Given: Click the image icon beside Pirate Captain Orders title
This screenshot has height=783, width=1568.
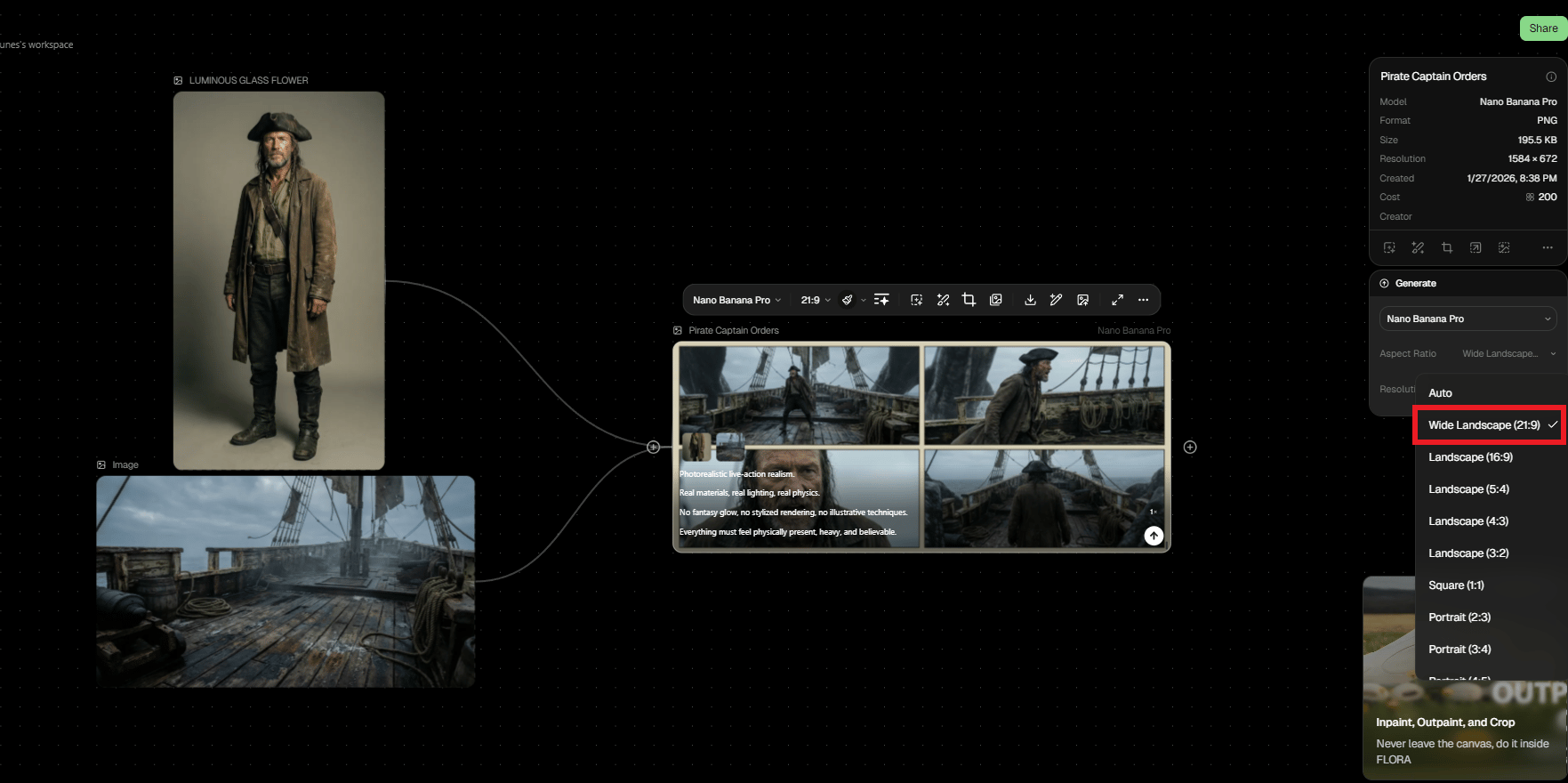Looking at the screenshot, I should (678, 330).
